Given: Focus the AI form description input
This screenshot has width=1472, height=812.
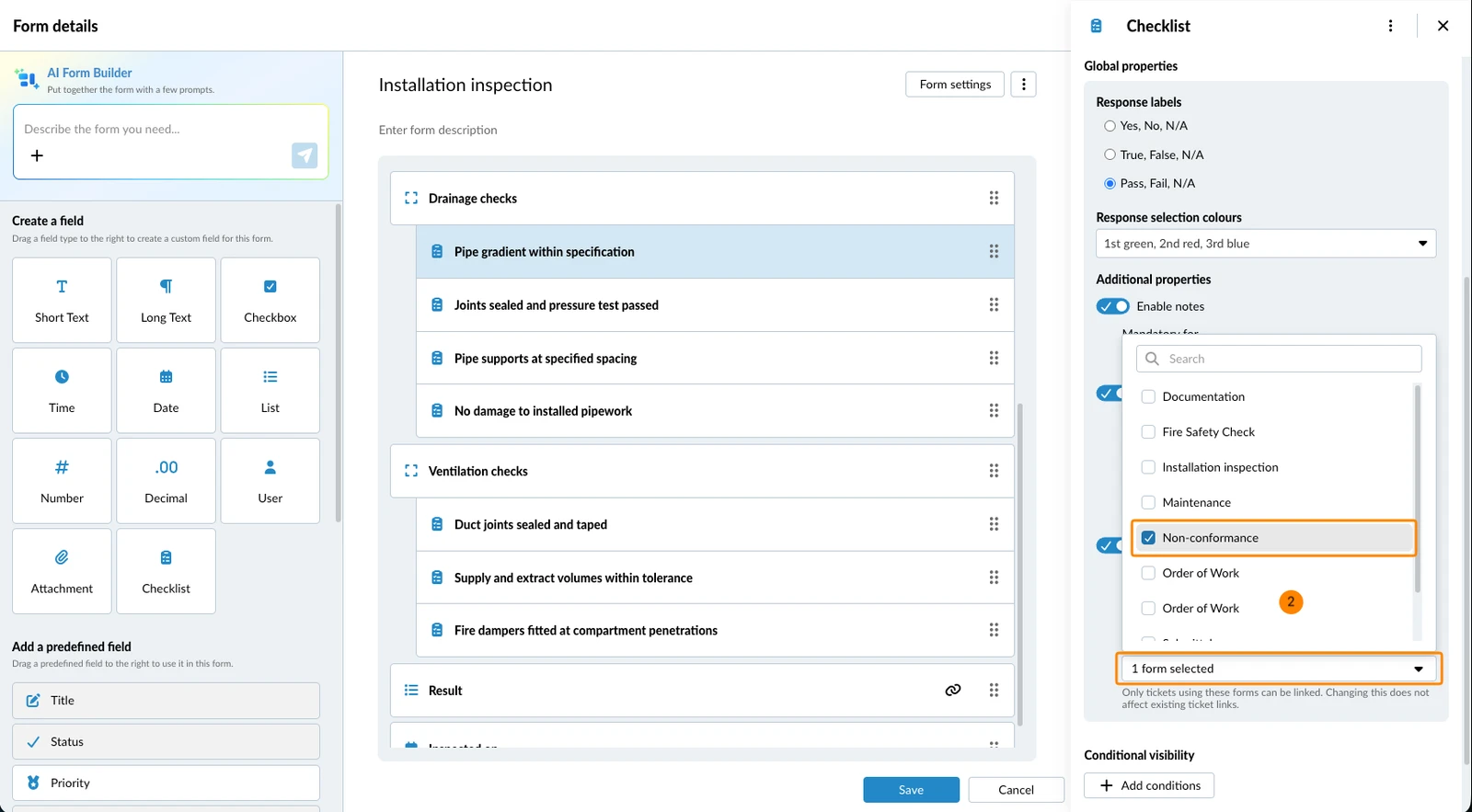Looking at the screenshot, I should pos(171,130).
